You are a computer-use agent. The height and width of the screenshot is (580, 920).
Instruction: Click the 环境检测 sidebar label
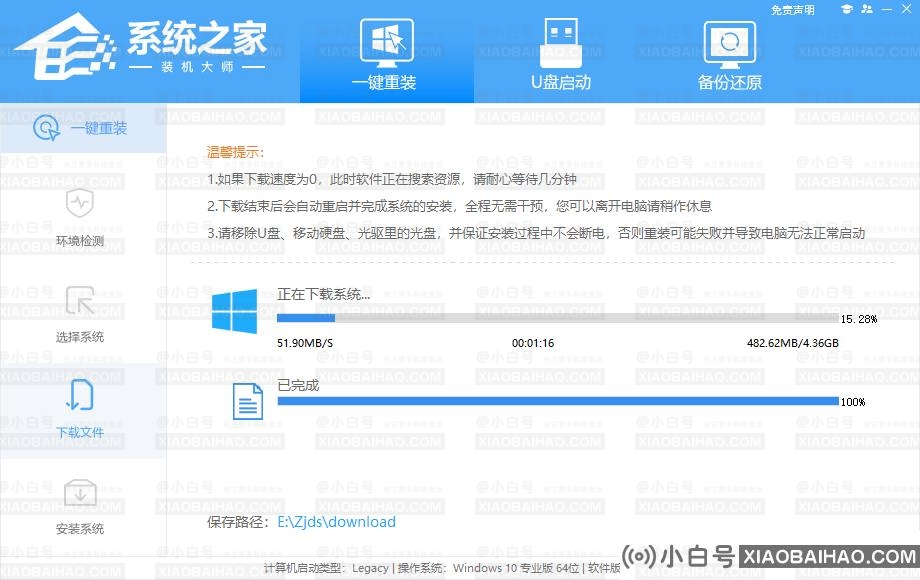[80, 241]
